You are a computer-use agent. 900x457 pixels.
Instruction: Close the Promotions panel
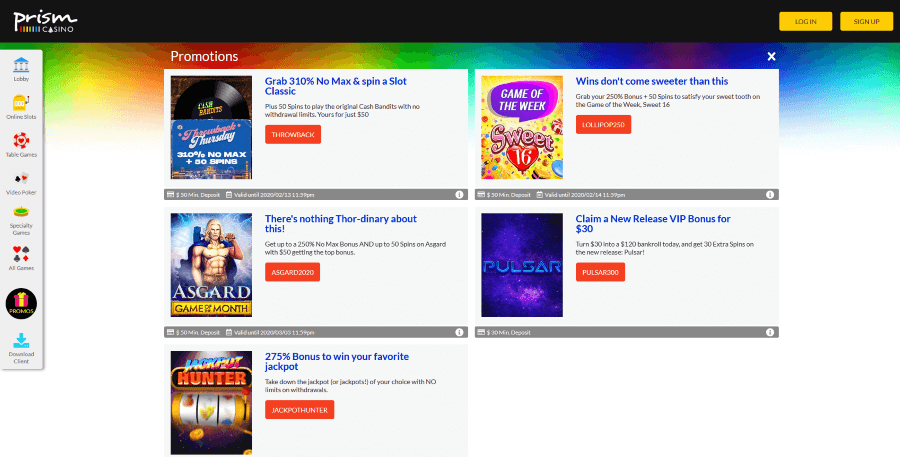coord(771,56)
